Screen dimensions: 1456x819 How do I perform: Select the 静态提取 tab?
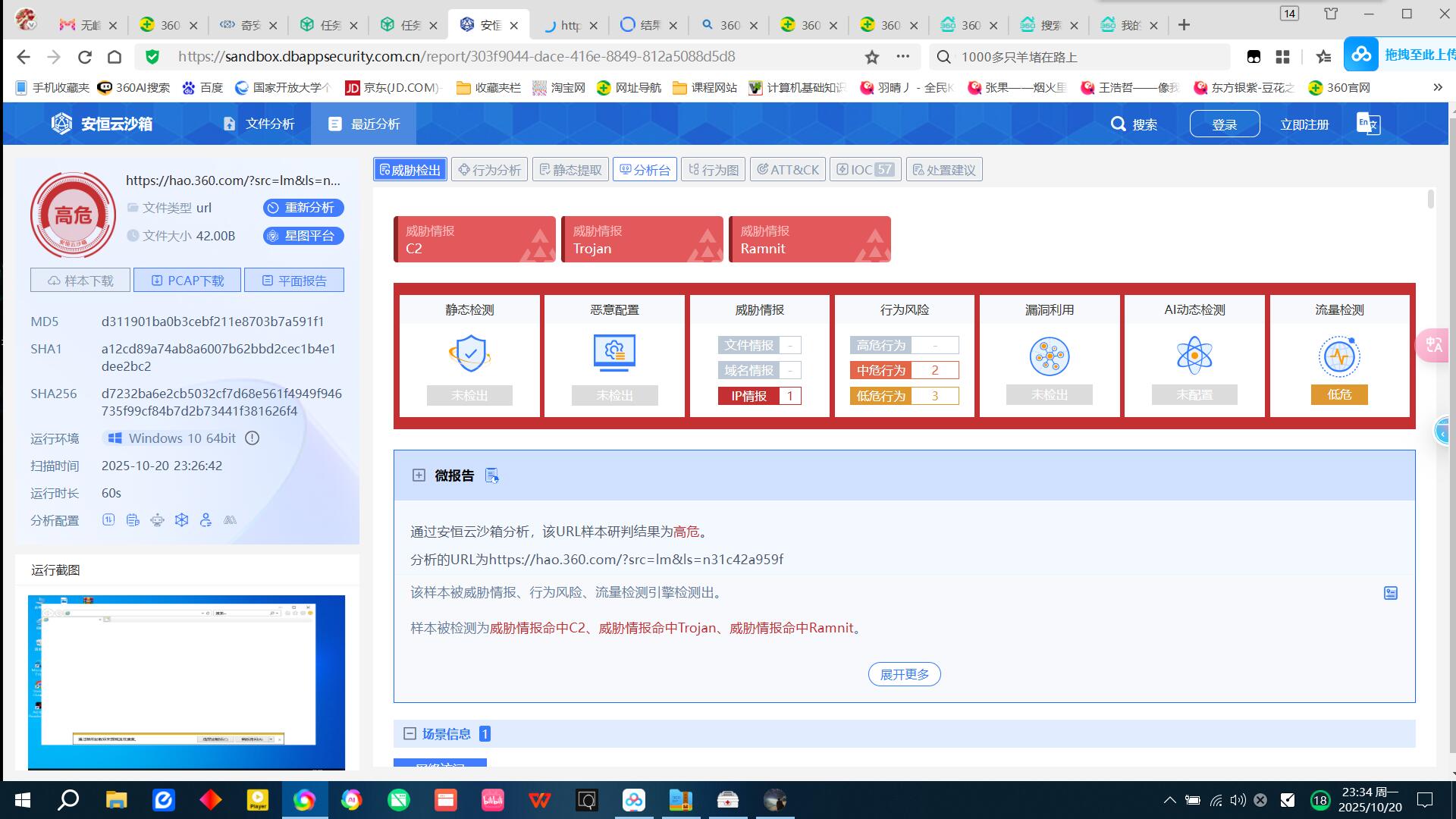point(570,170)
